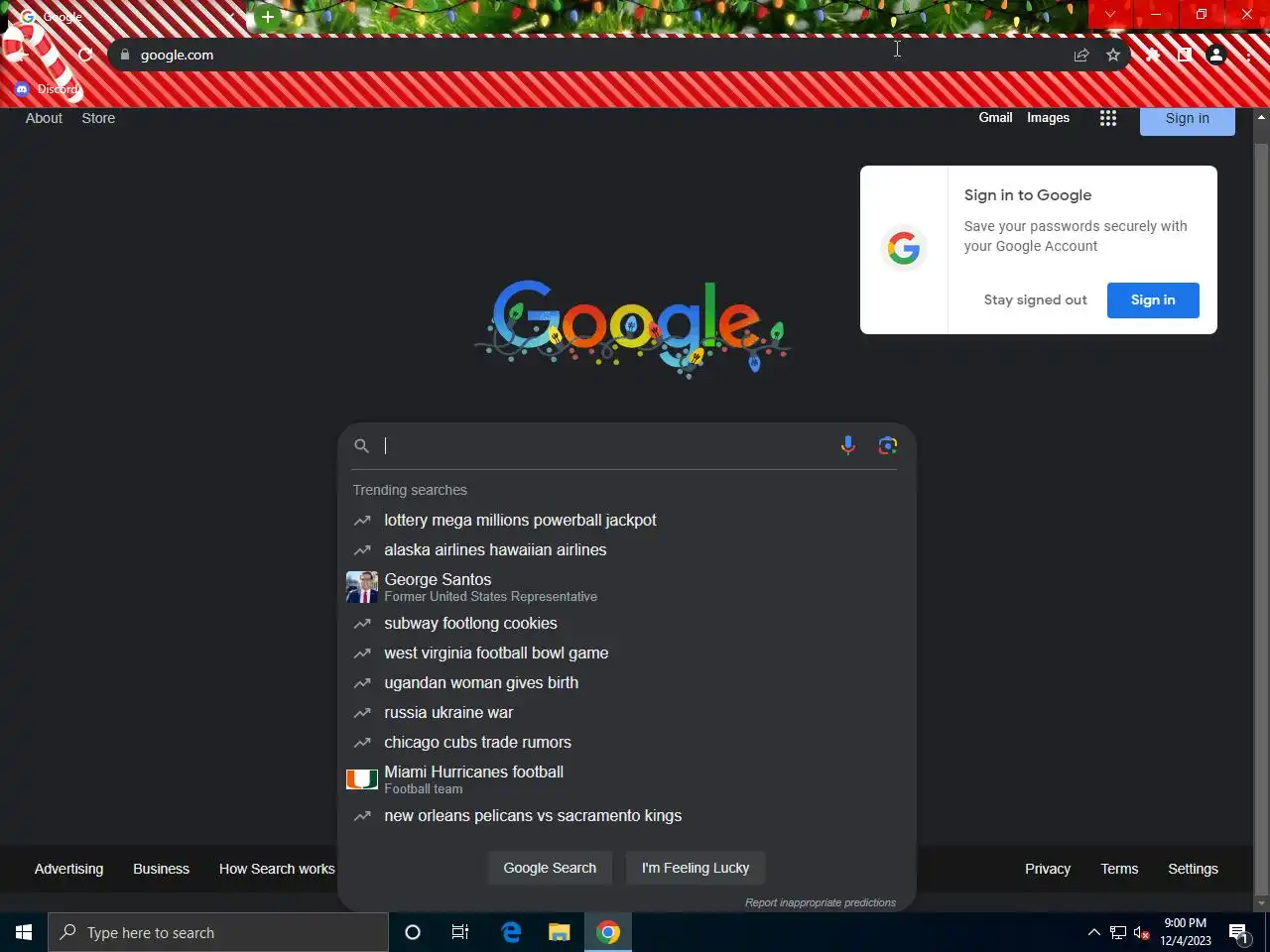Open the Images link
This screenshot has height=952, width=1270.
click(1048, 117)
